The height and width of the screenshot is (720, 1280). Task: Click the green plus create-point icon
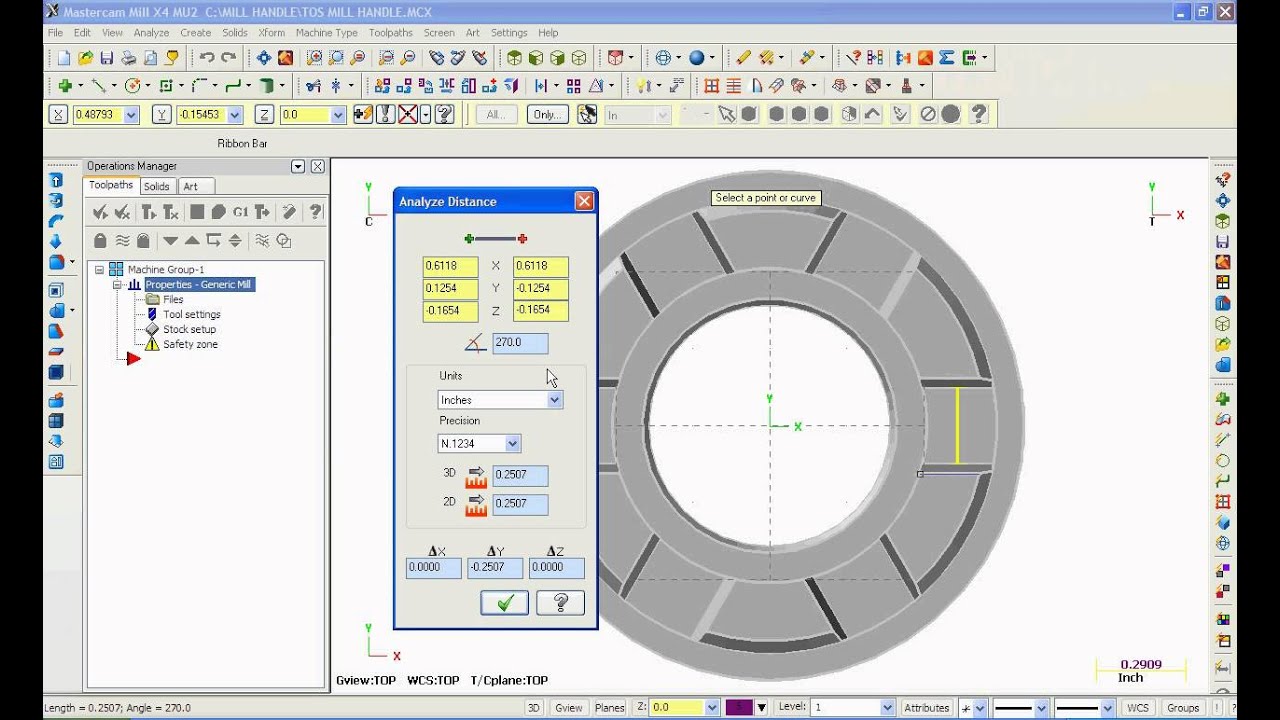pos(65,86)
